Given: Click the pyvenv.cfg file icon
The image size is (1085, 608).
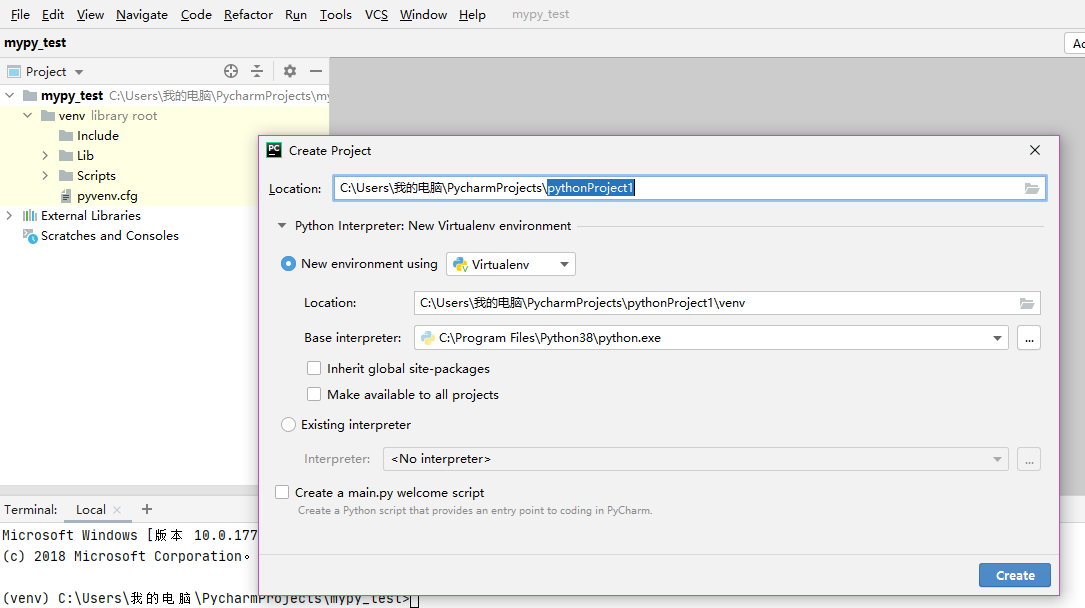Looking at the screenshot, I should point(66,196).
